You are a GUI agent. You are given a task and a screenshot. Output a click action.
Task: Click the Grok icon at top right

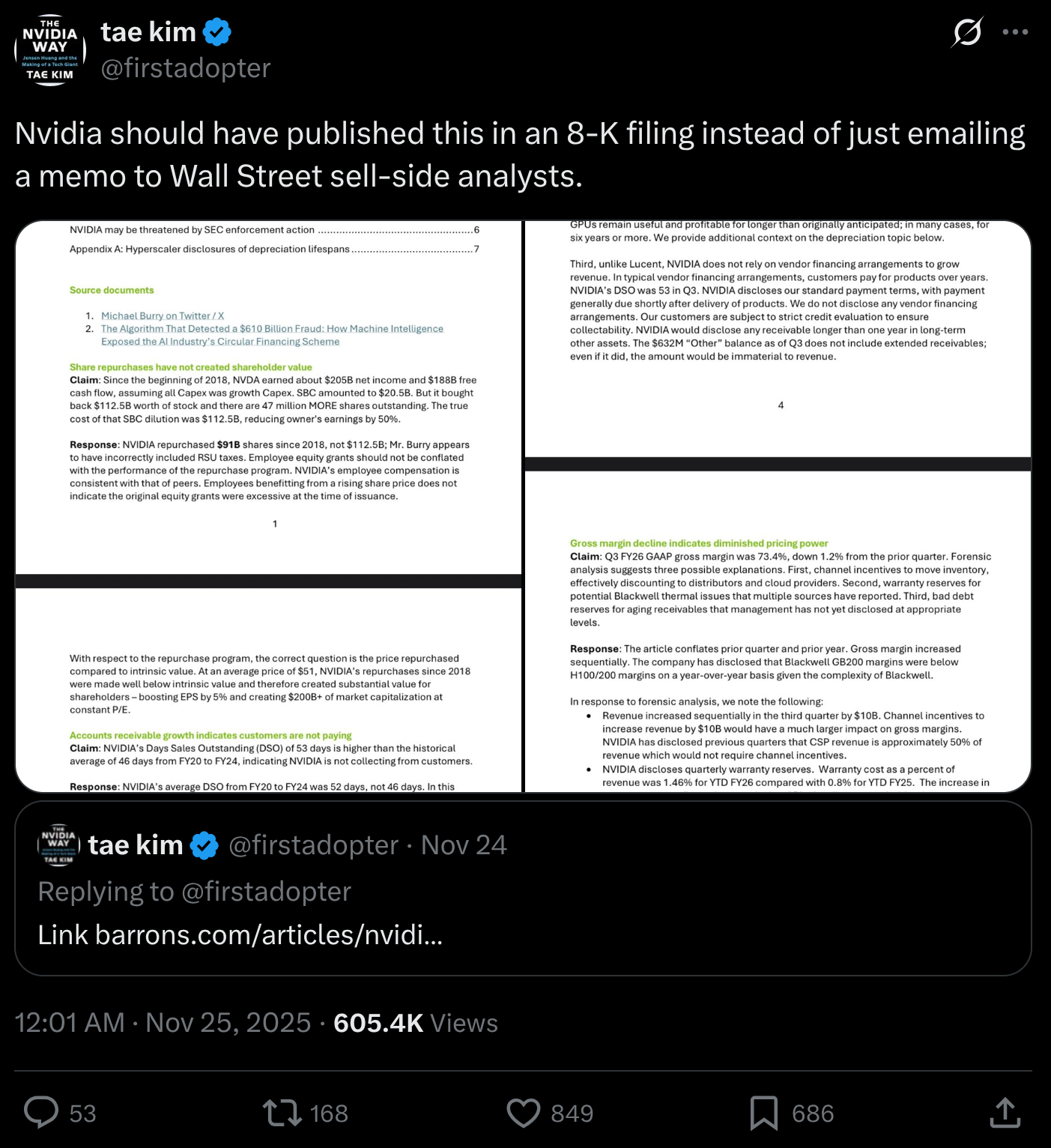coord(966,32)
